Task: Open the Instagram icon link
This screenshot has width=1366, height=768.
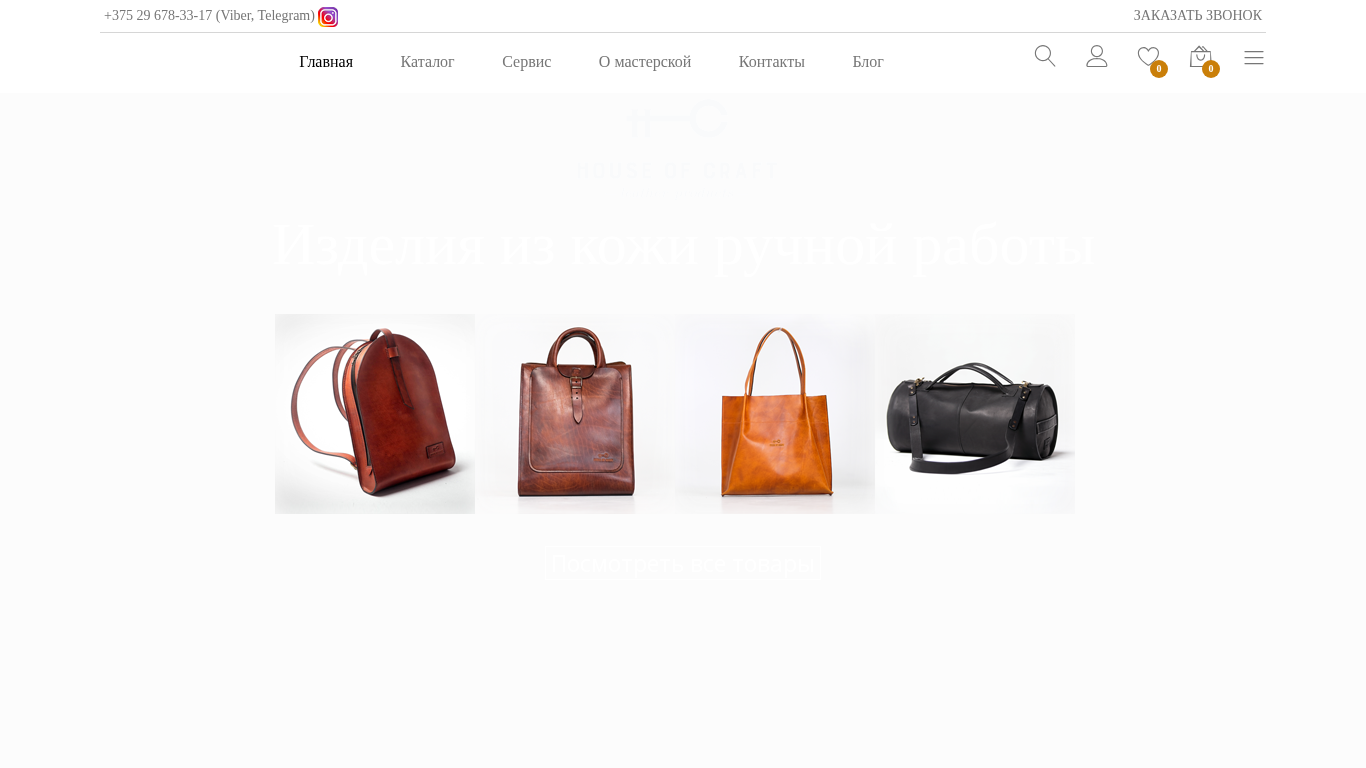Action: click(328, 17)
